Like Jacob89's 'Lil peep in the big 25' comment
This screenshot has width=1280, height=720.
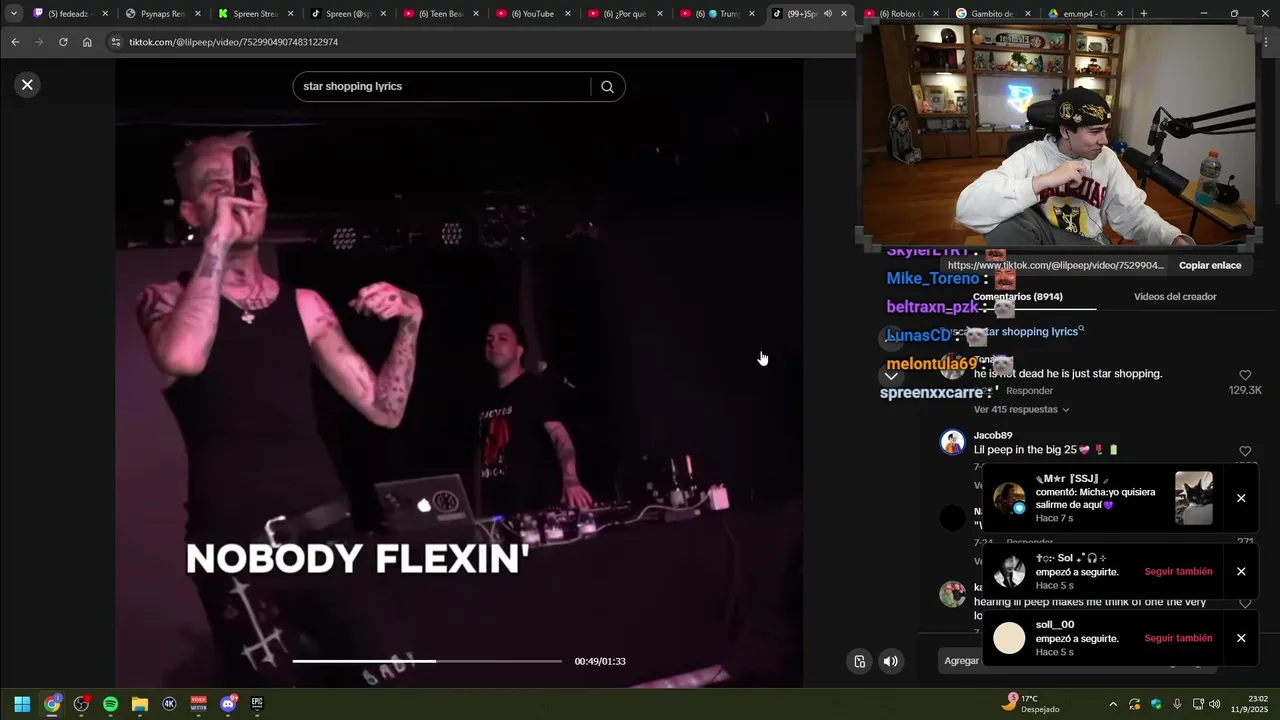pyautogui.click(x=1245, y=451)
